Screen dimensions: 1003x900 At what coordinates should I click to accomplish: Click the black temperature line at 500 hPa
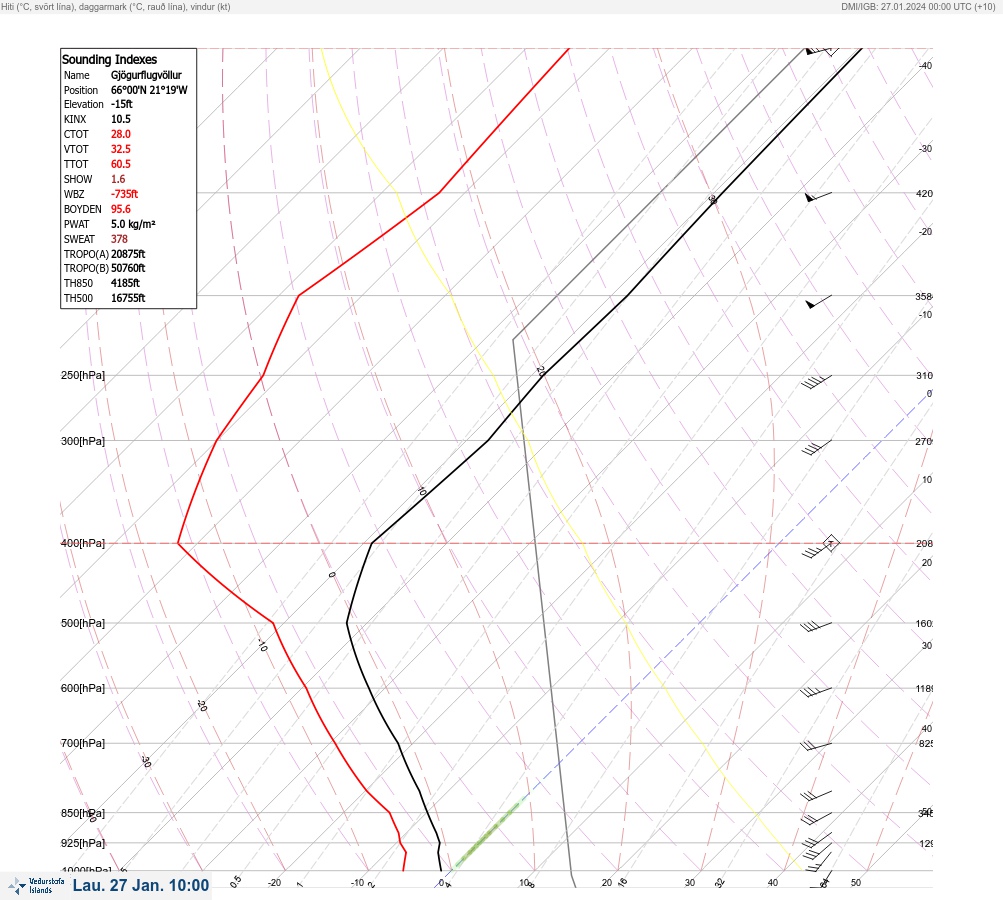point(347,622)
